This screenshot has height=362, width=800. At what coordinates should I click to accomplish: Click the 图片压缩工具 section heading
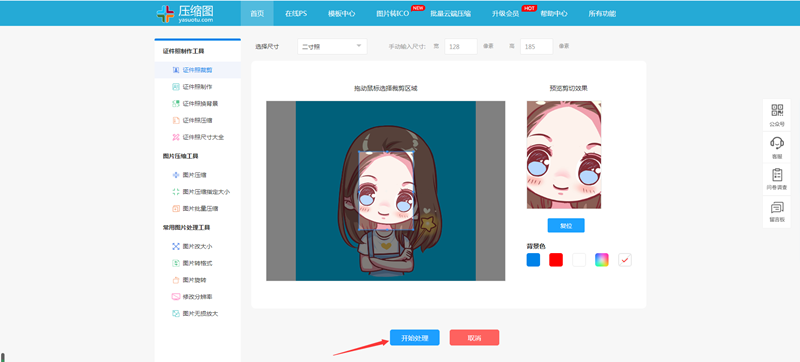point(181,156)
